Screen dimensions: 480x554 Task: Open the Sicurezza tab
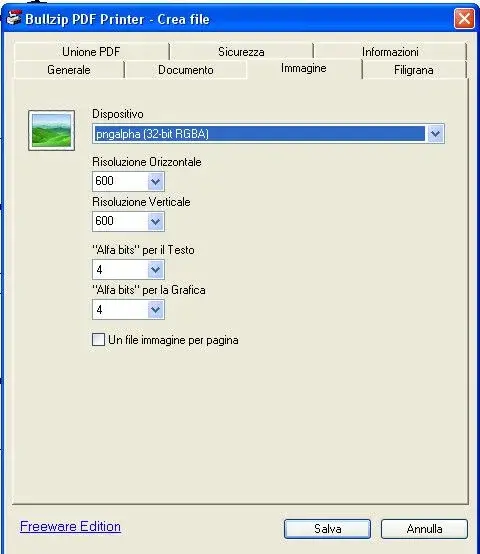[x=241, y=52]
